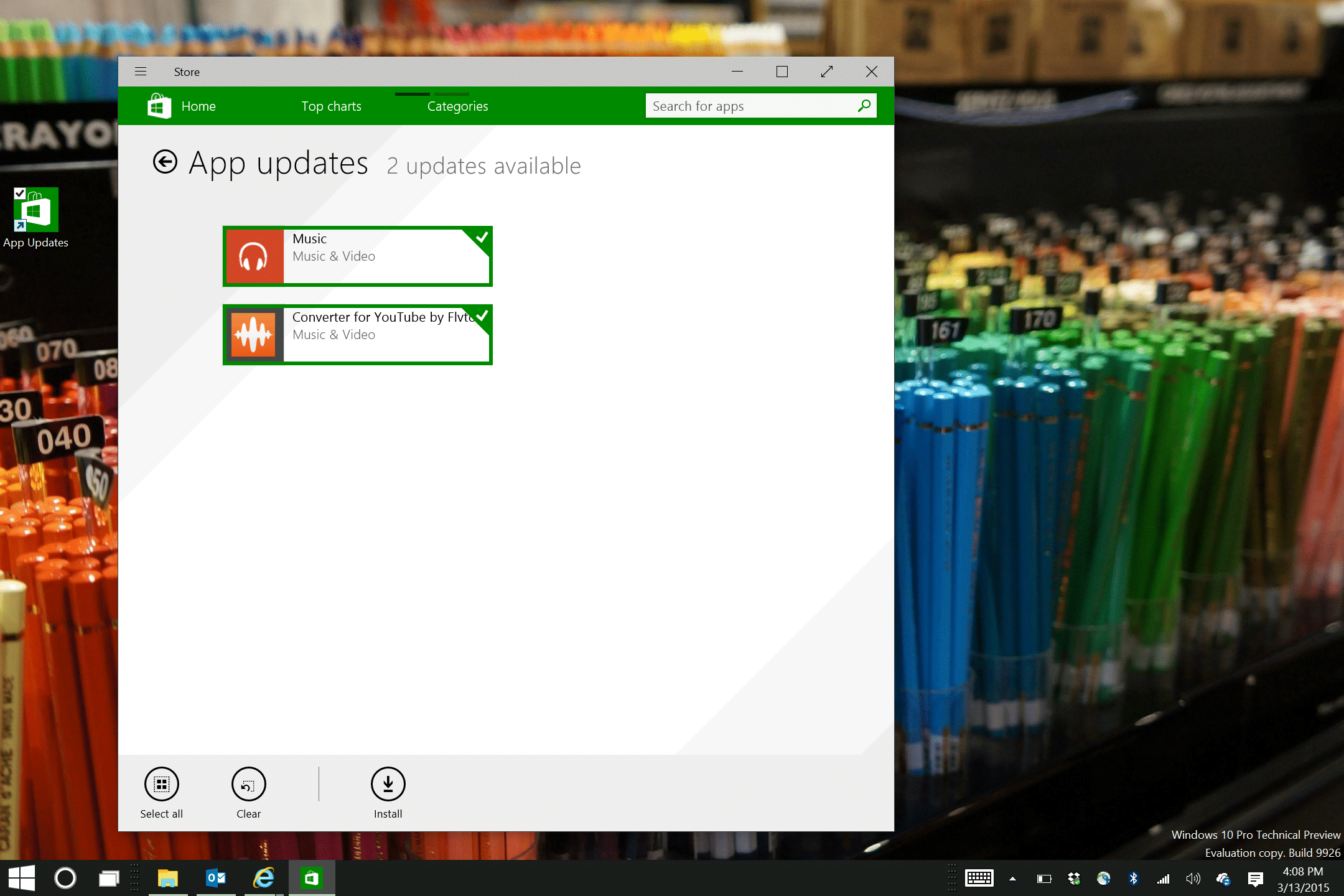Click the Converter for YouTube waveform icon
Viewport: 1344px width, 896px height.
pos(254,335)
